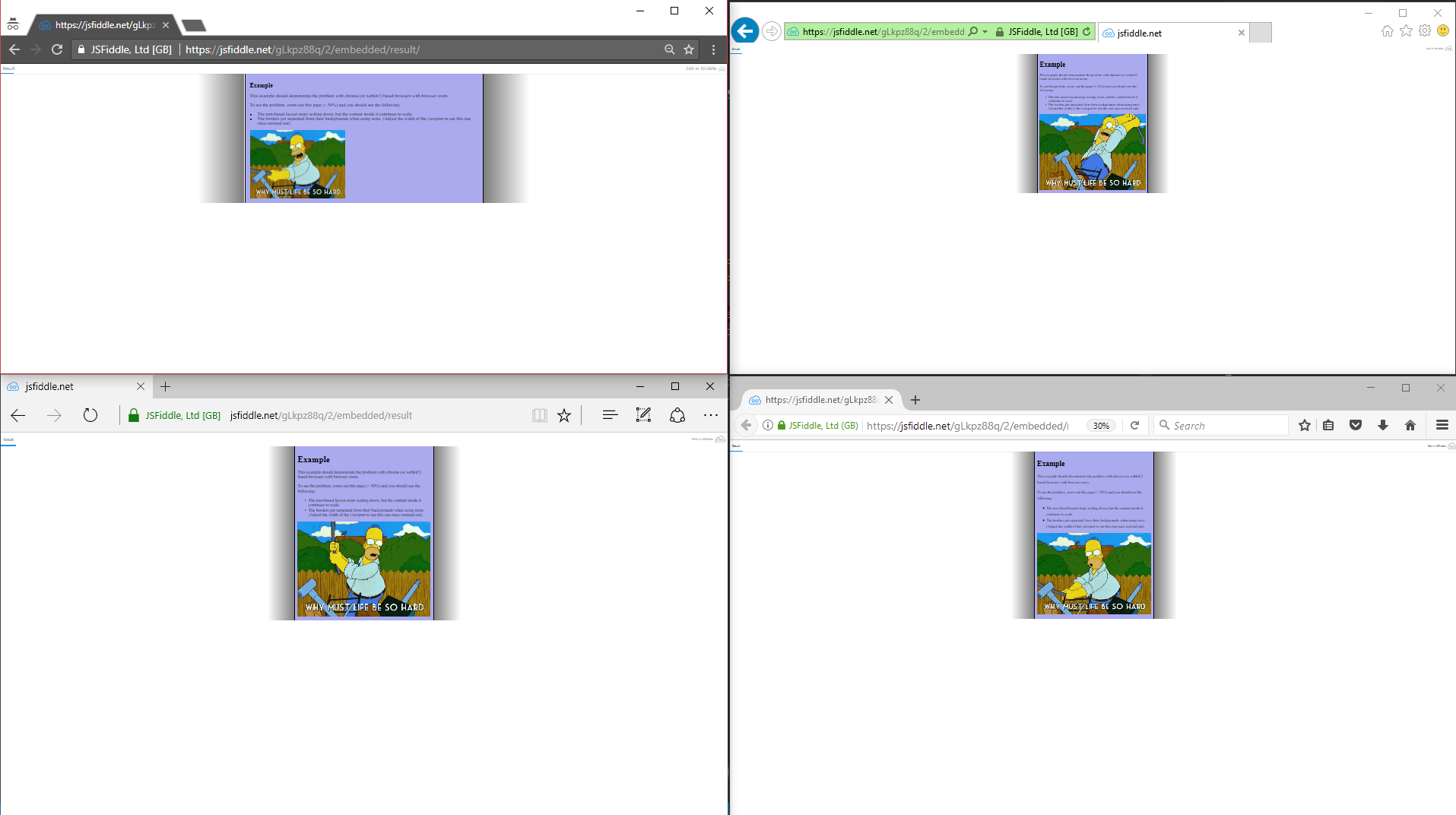Make a Web Note in Edge
The height and width of the screenshot is (815, 1456).
coord(643,415)
